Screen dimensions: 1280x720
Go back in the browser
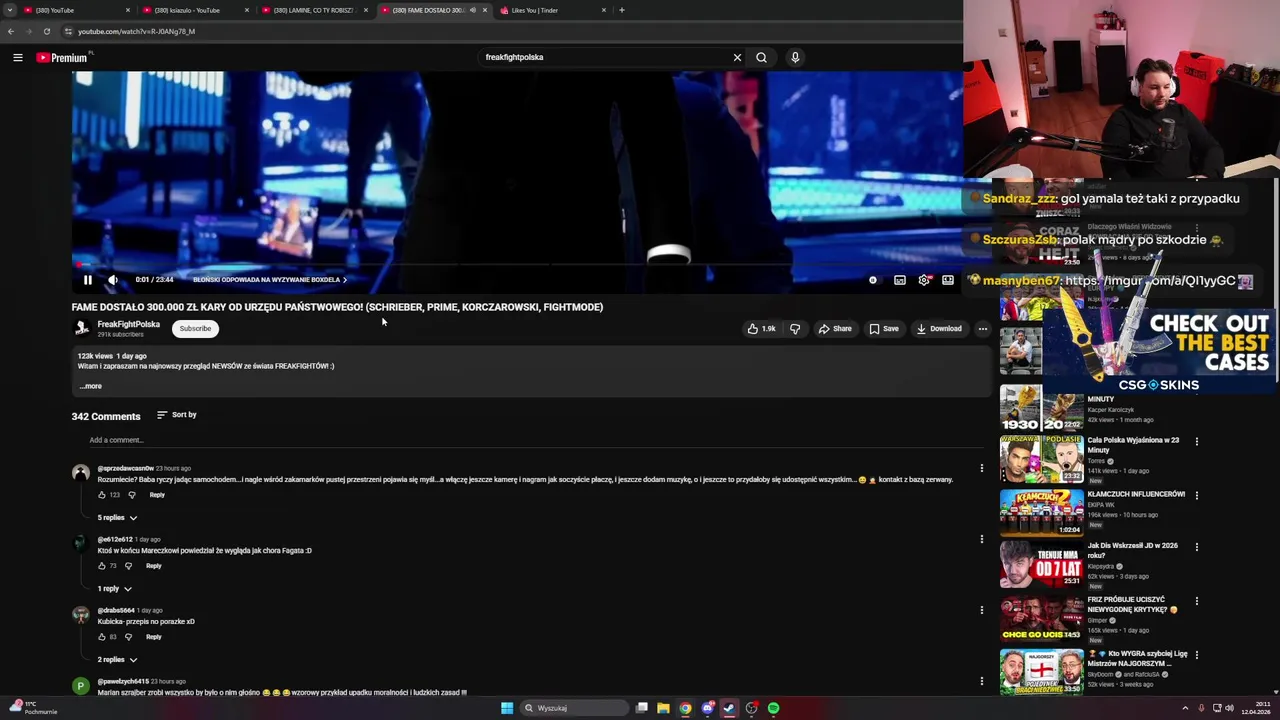click(x=11, y=31)
